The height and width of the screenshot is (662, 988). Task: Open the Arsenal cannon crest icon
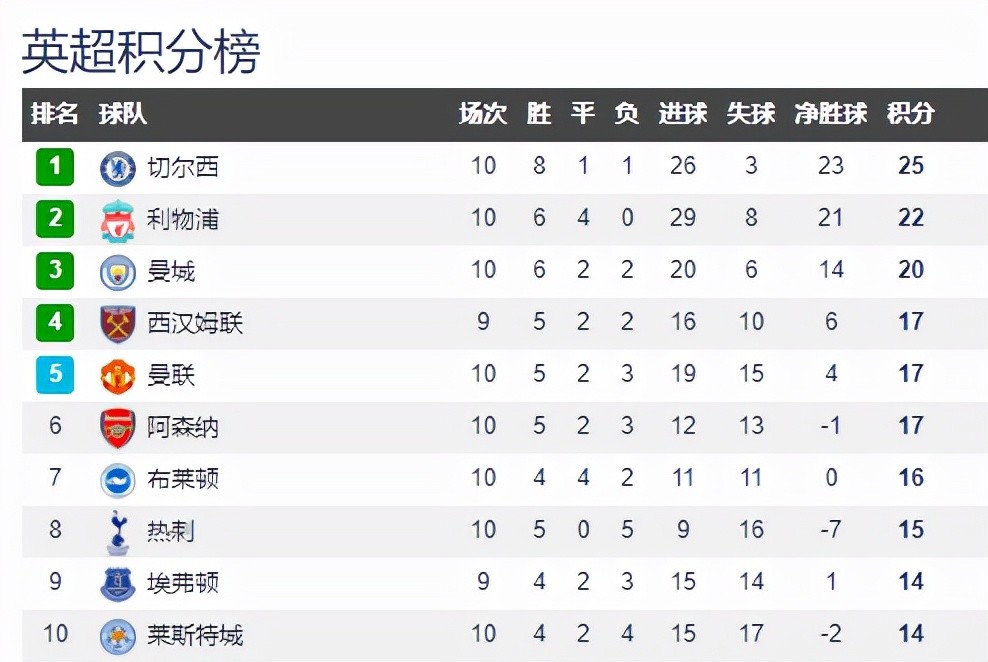118,428
